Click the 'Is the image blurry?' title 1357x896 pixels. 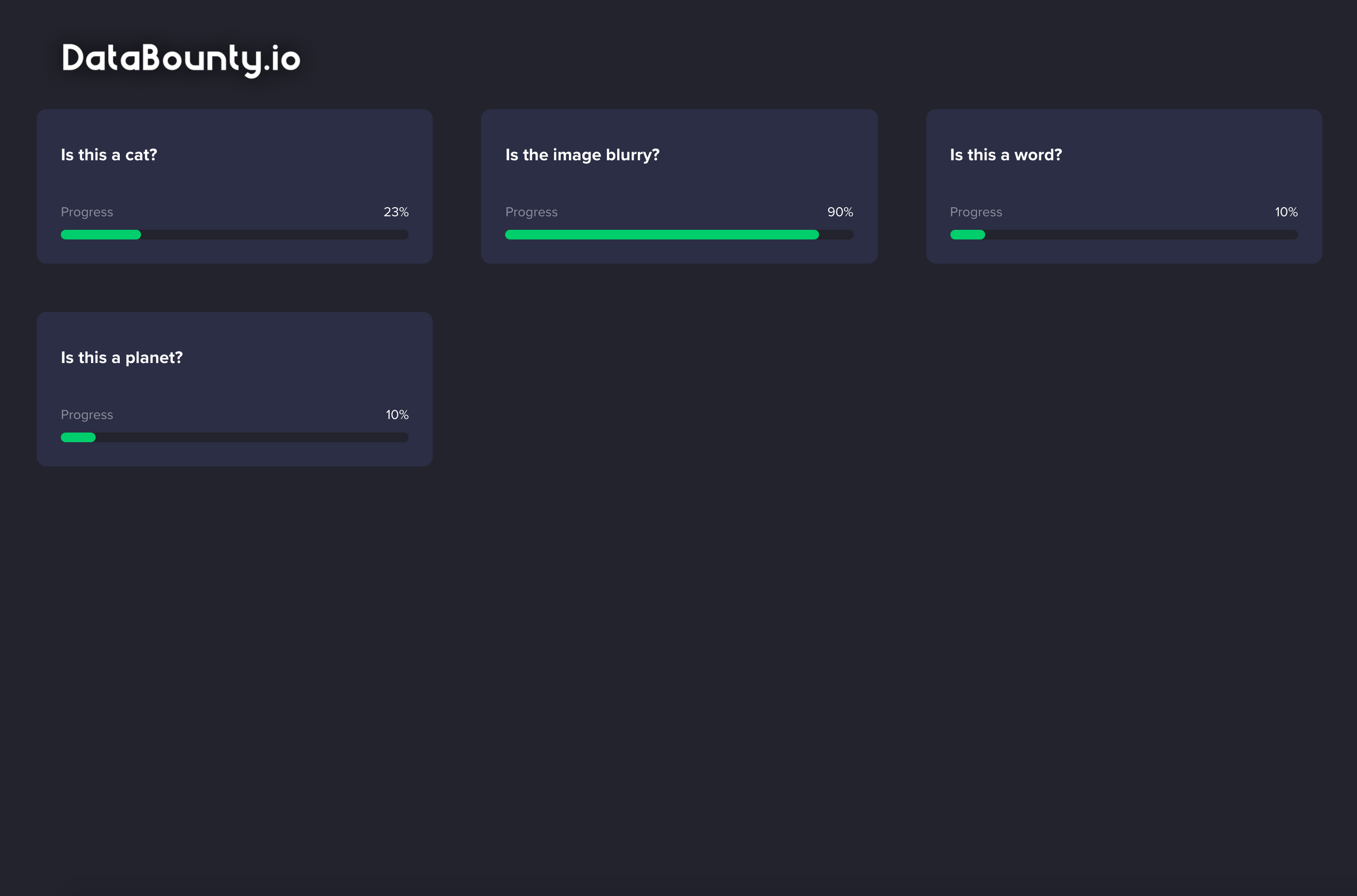[x=582, y=155]
